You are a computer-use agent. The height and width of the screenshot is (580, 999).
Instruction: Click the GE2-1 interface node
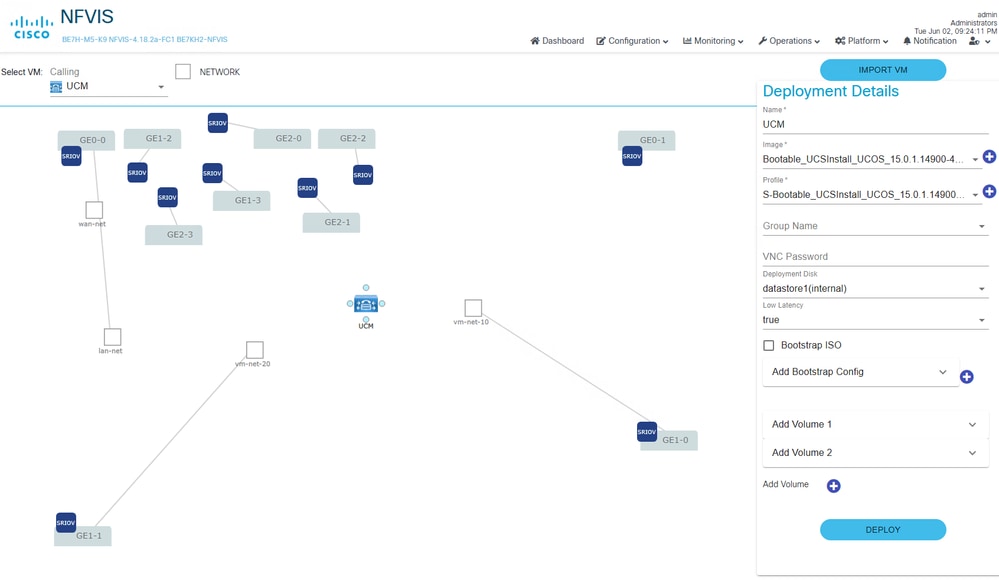point(331,222)
